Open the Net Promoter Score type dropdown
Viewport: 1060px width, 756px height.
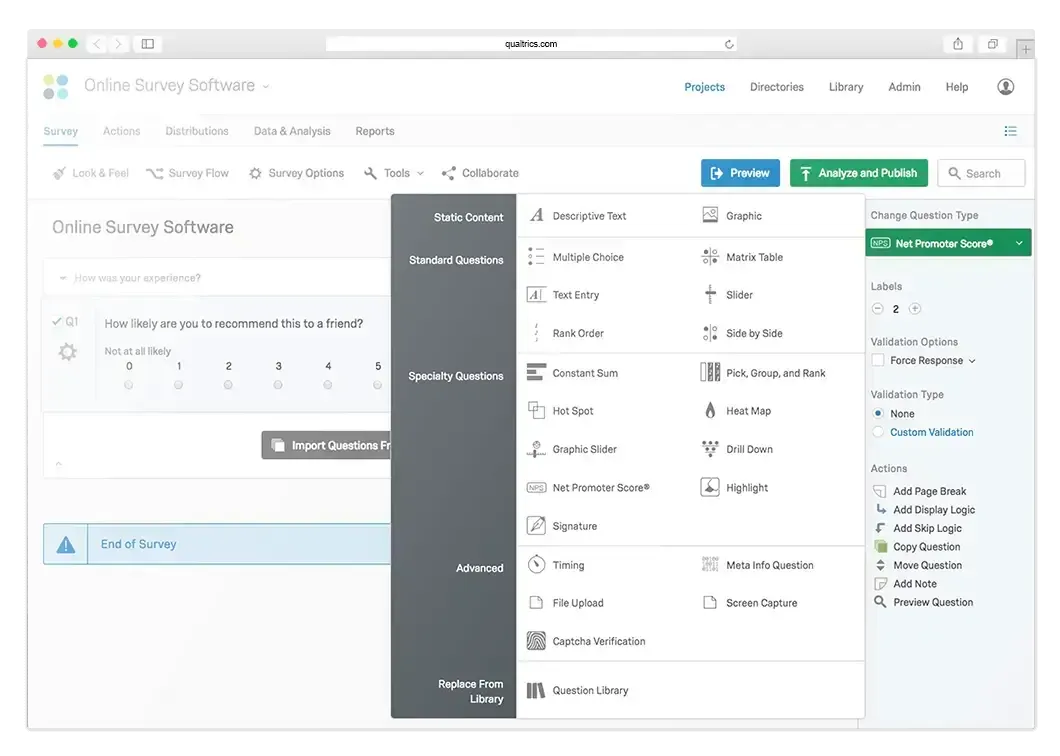coord(948,243)
